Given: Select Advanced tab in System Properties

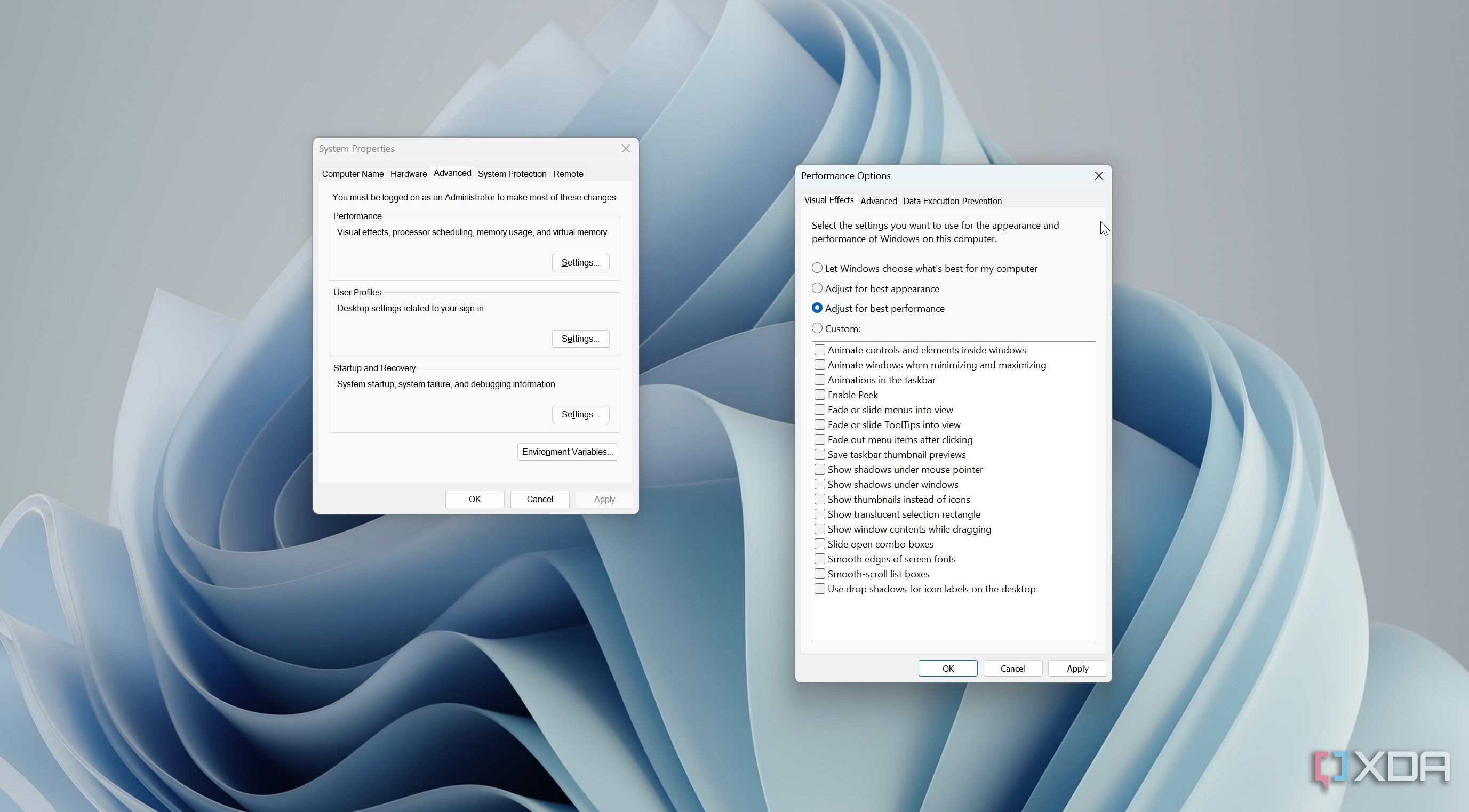Looking at the screenshot, I should click(x=452, y=173).
